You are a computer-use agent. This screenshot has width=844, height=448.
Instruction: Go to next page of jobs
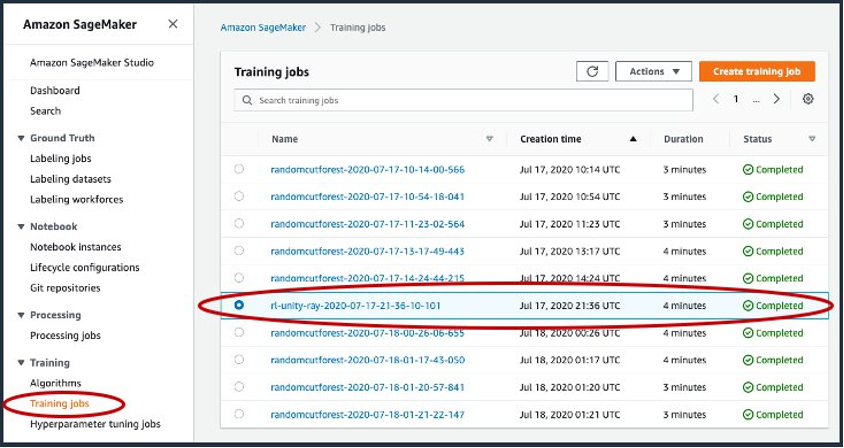776,99
